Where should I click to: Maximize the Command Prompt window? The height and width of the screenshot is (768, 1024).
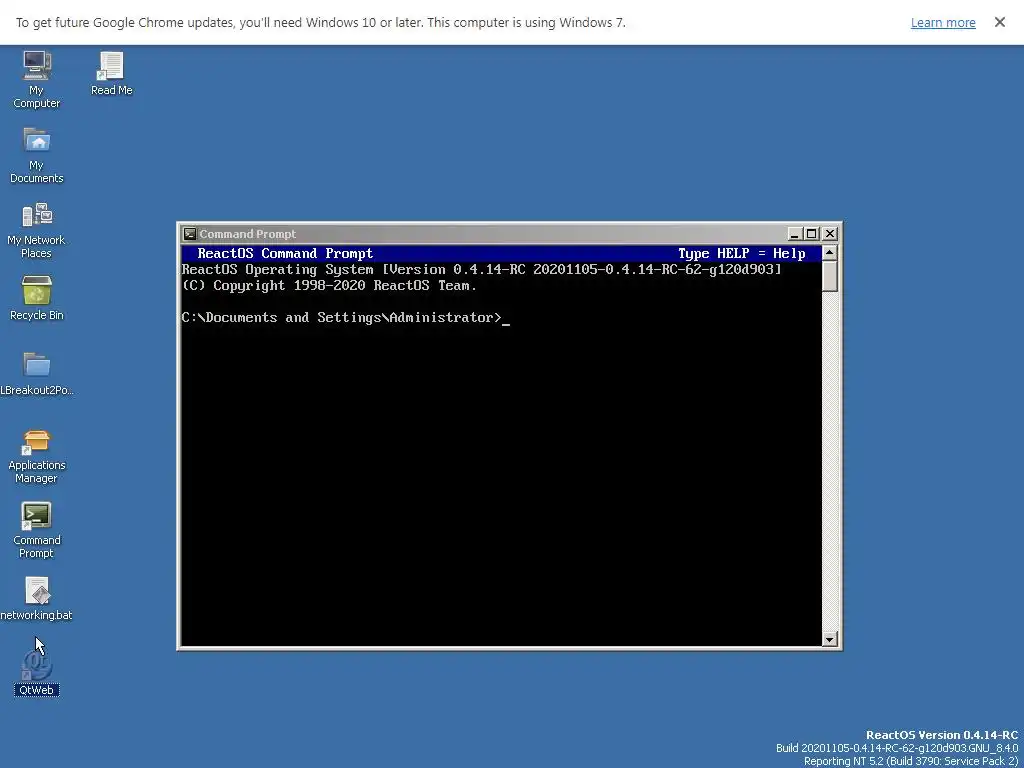[x=811, y=234]
